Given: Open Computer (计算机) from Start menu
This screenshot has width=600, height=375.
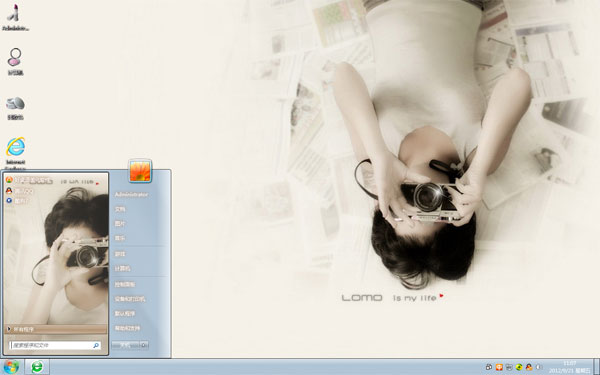Looking at the screenshot, I should pyautogui.click(x=122, y=268).
